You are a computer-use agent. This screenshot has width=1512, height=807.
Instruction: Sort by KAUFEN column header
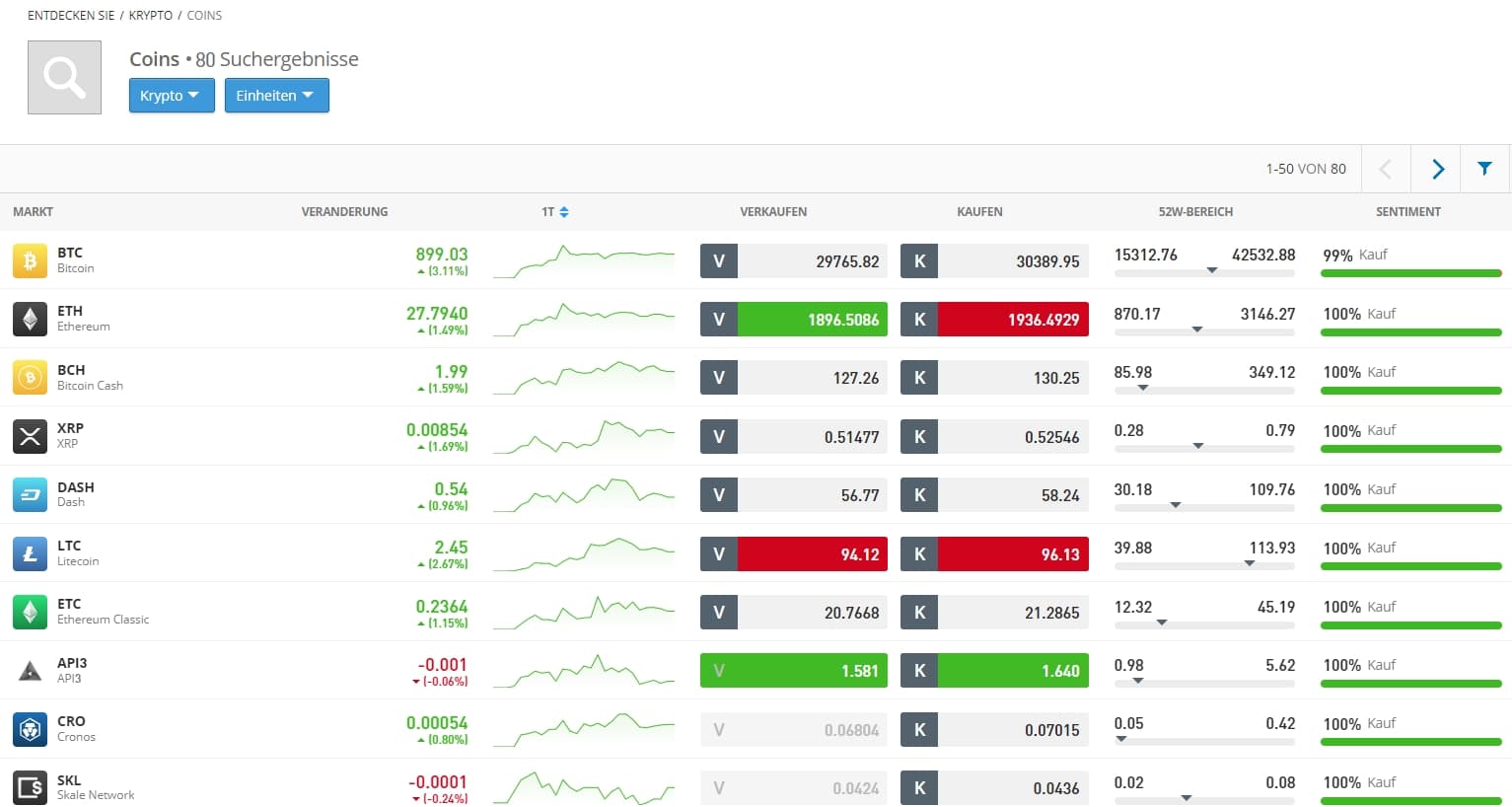click(979, 212)
